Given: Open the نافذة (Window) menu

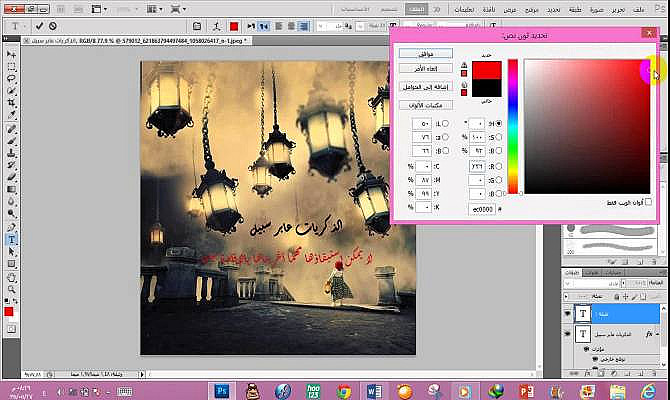Looking at the screenshot, I should 488,9.
